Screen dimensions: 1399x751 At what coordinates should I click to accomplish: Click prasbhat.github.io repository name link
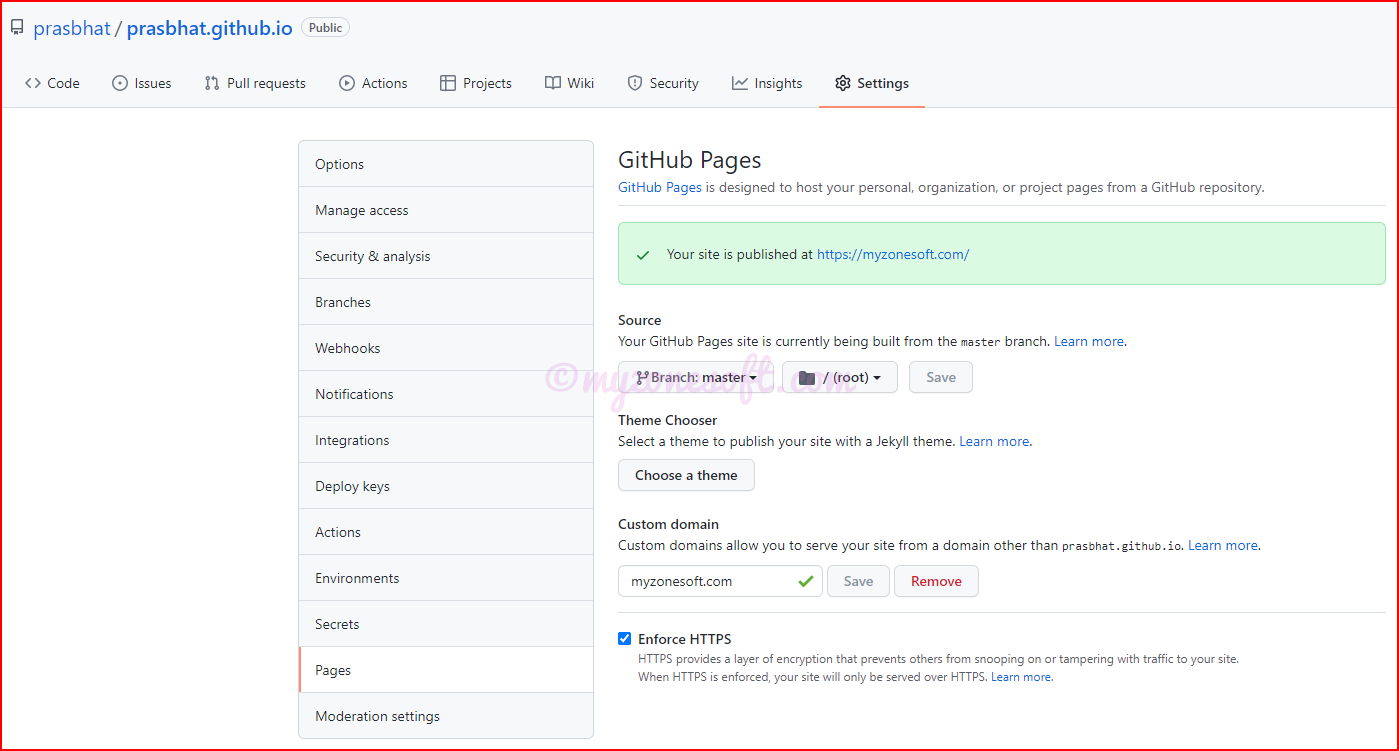pyautogui.click(x=210, y=28)
